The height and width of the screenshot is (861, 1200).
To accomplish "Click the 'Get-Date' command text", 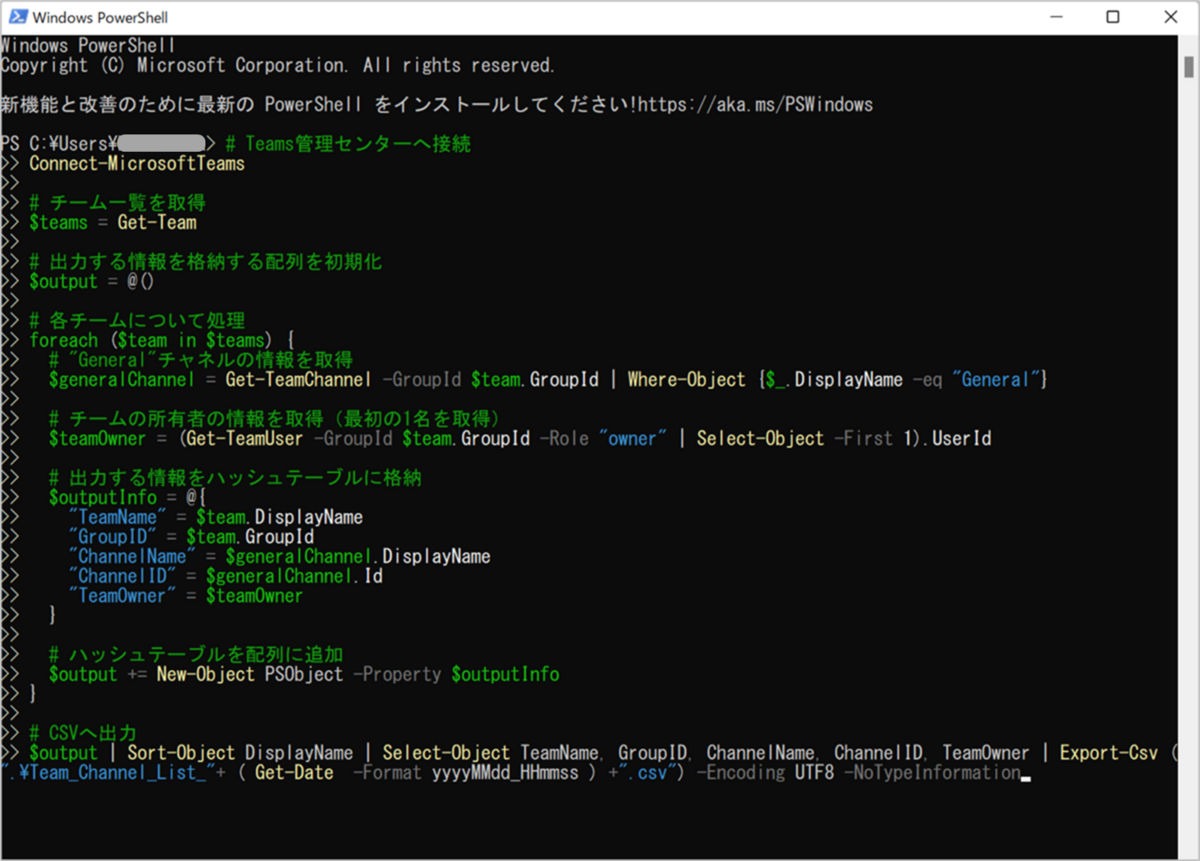I will (x=294, y=772).
